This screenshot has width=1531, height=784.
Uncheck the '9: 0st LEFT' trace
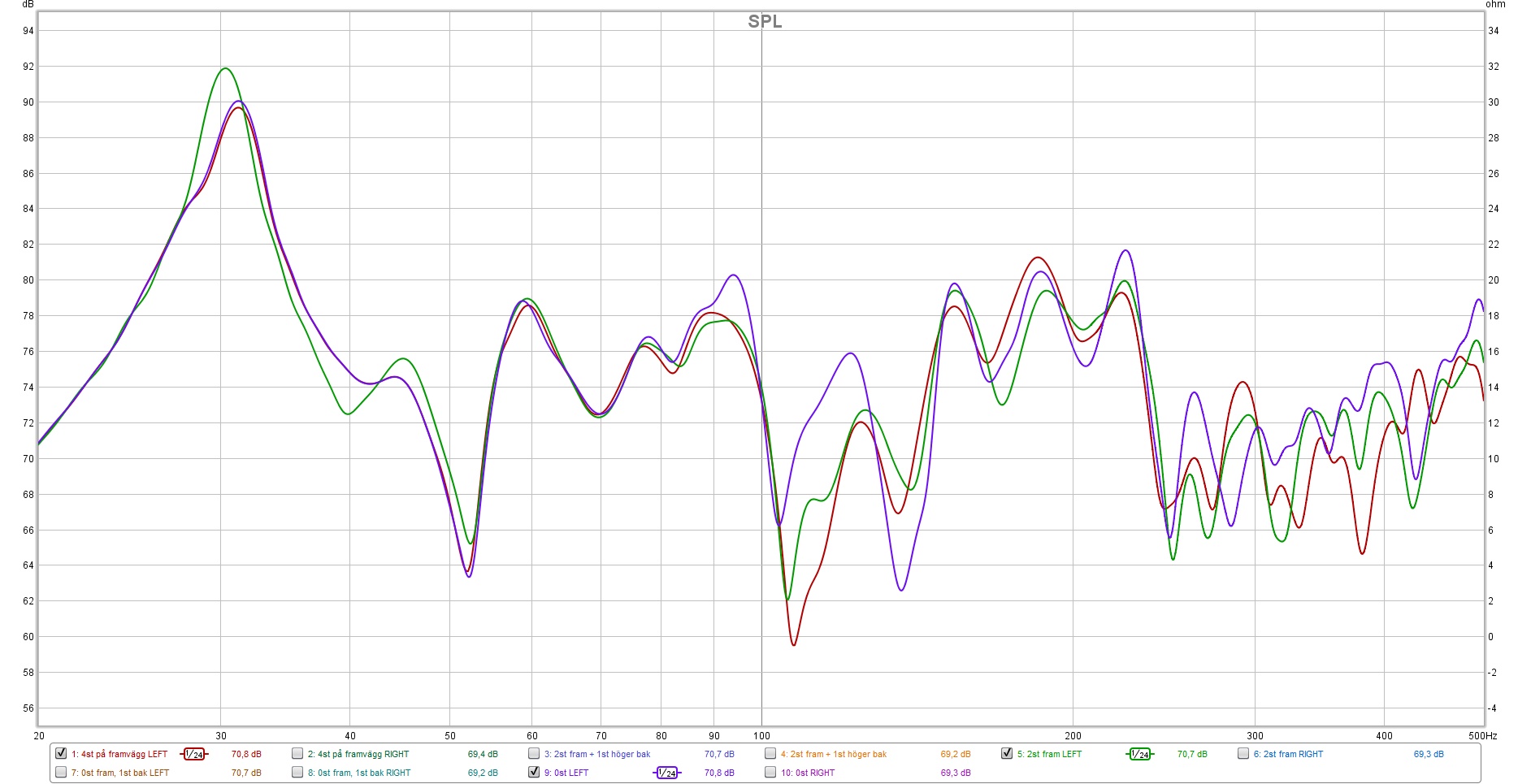(534, 772)
